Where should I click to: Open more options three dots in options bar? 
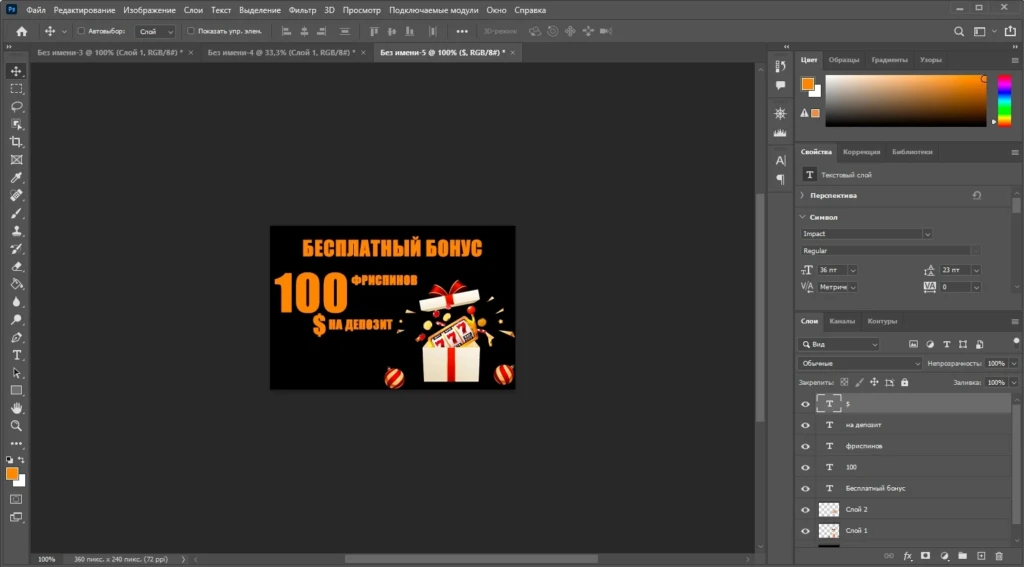[462, 31]
